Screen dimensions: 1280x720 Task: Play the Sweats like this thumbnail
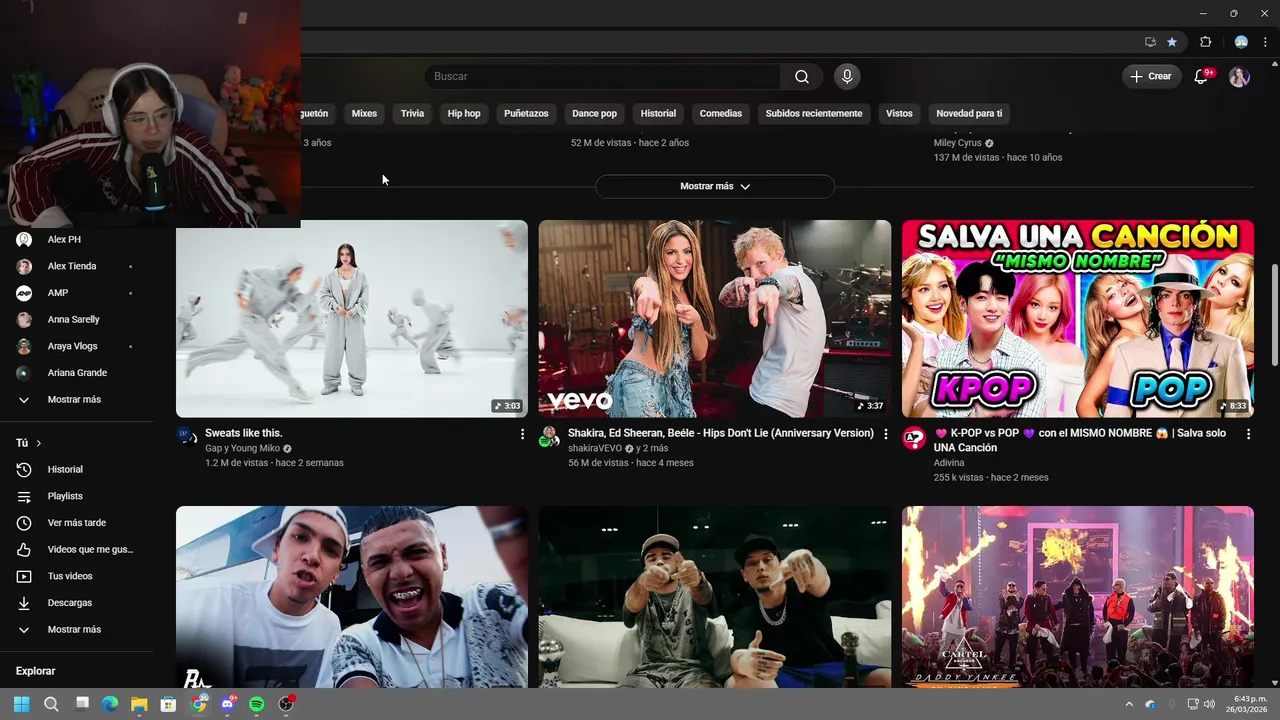(352, 319)
